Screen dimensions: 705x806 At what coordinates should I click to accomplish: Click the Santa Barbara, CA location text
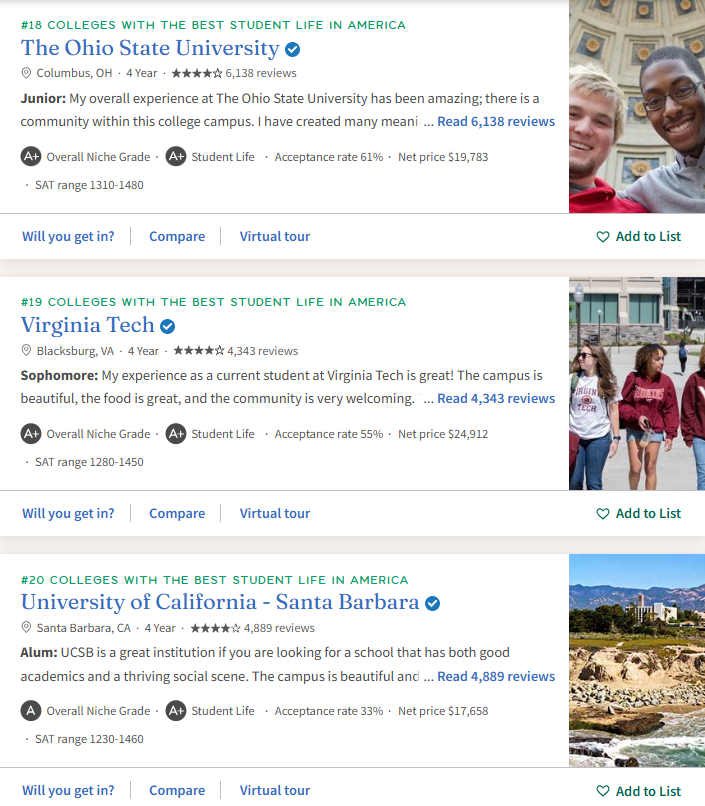83,628
